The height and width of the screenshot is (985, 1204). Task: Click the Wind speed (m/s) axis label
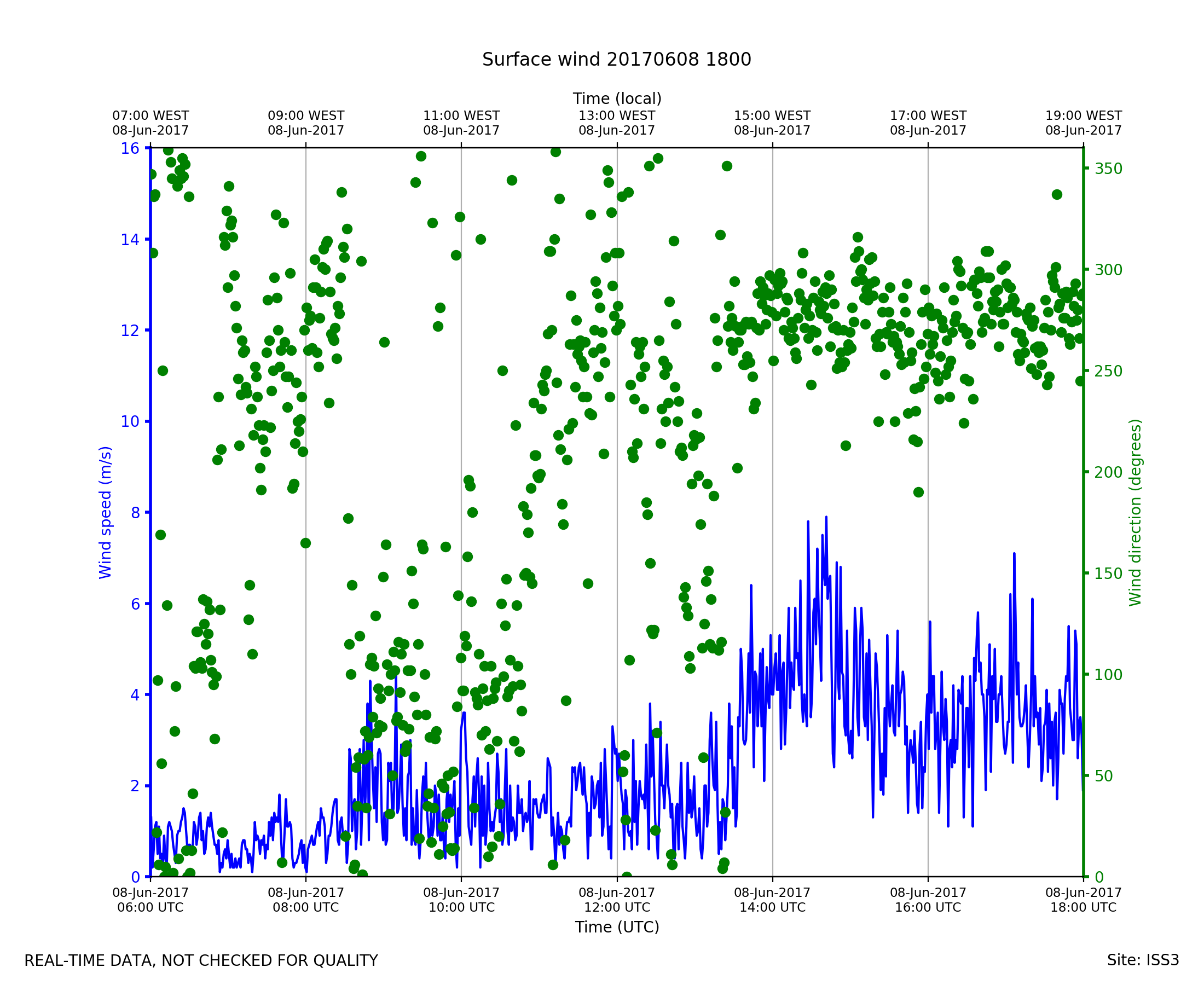106,512
